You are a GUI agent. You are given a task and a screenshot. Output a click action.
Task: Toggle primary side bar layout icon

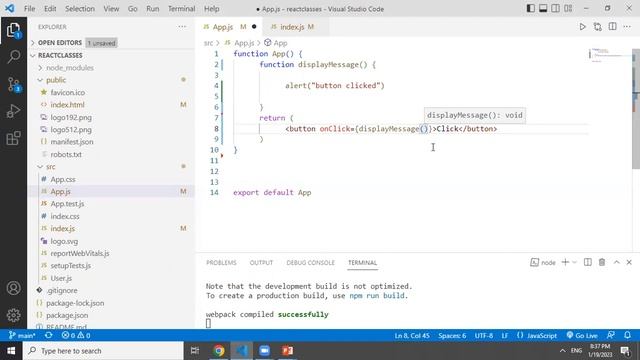coord(531,8)
